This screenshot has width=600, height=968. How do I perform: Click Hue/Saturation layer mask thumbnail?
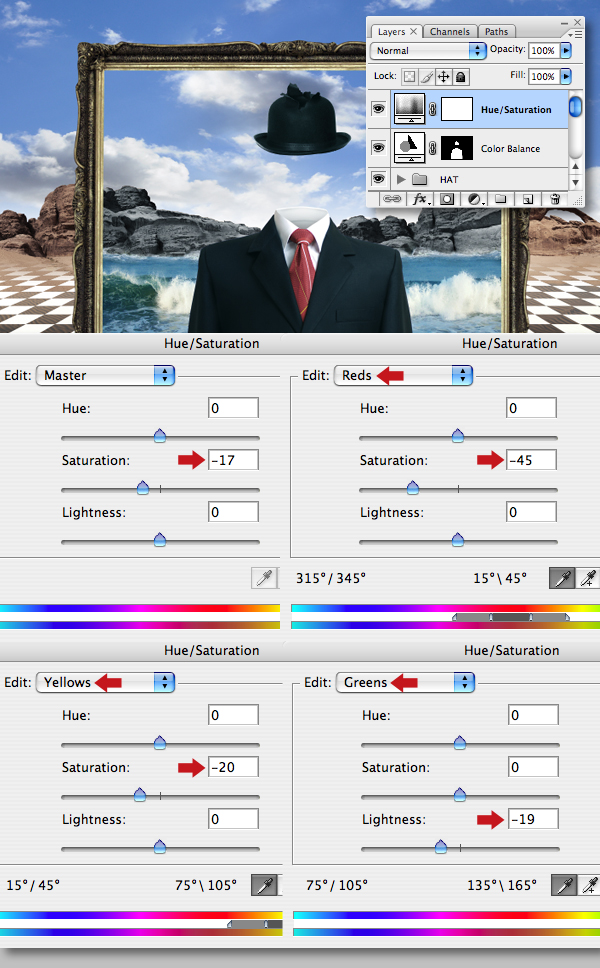click(457, 109)
